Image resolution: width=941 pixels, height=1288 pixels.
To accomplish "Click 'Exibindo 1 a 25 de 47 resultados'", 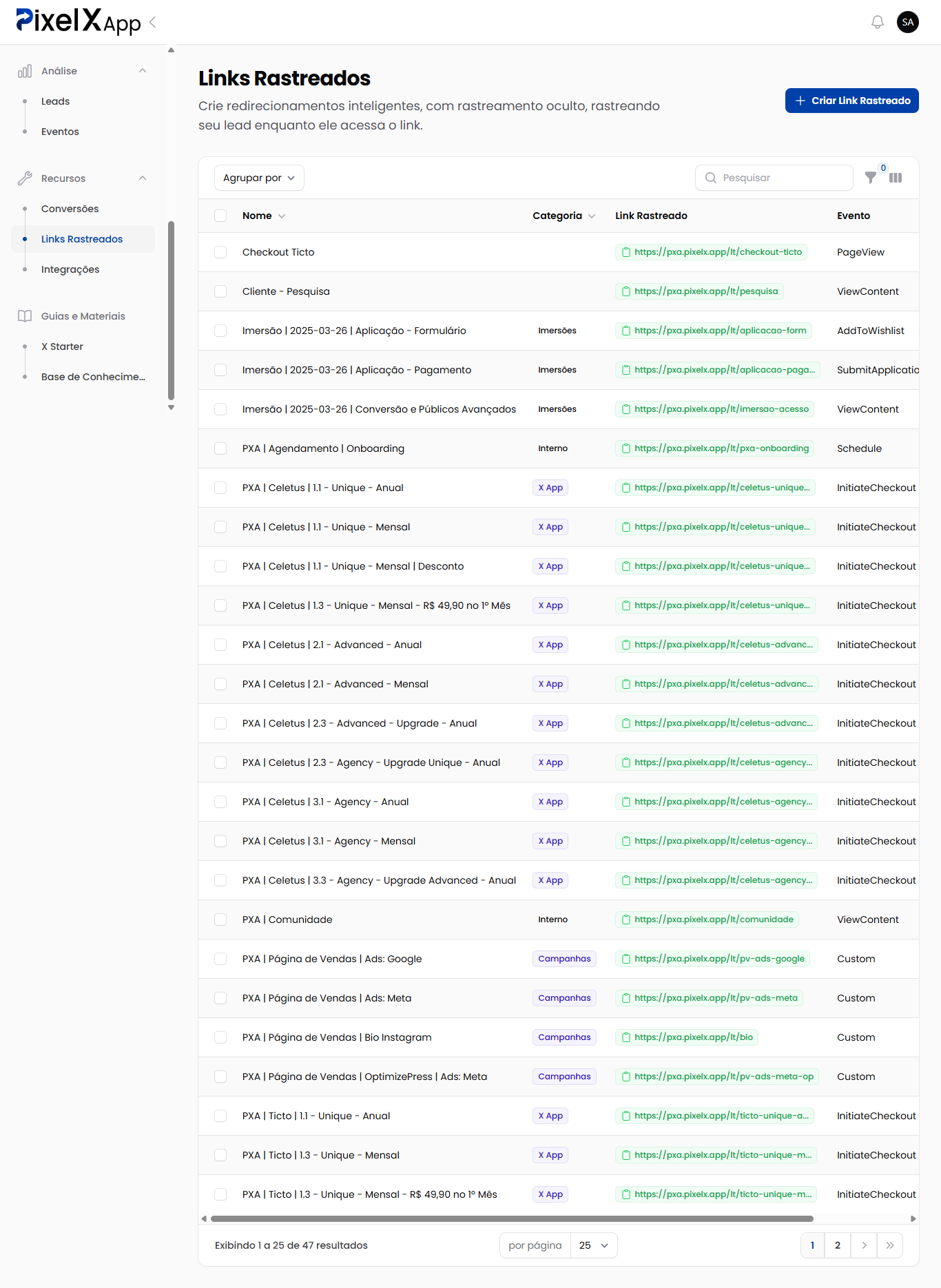I will tap(291, 1245).
